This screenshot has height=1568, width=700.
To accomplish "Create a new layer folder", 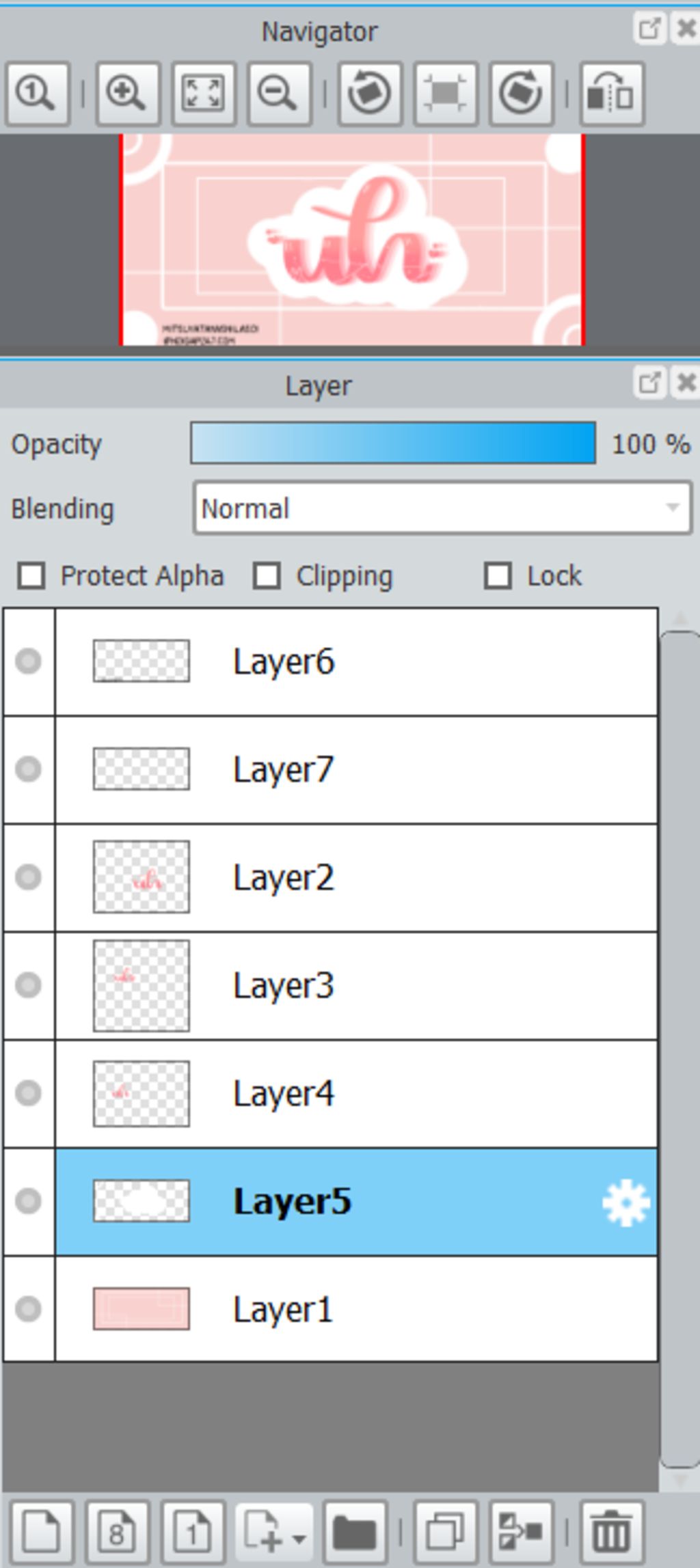I will click(x=355, y=1534).
